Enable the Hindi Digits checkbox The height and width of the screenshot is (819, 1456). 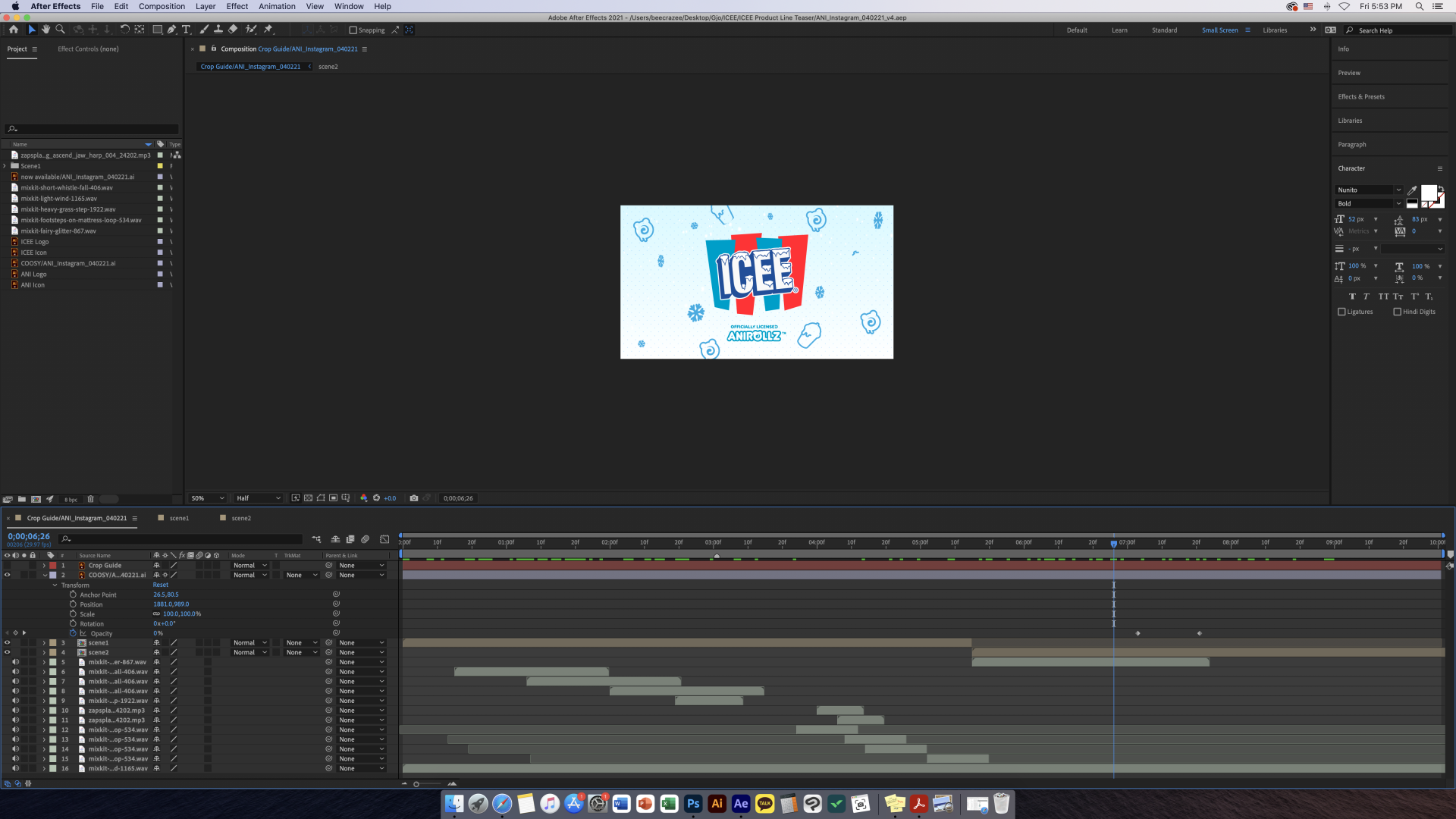[1397, 312]
